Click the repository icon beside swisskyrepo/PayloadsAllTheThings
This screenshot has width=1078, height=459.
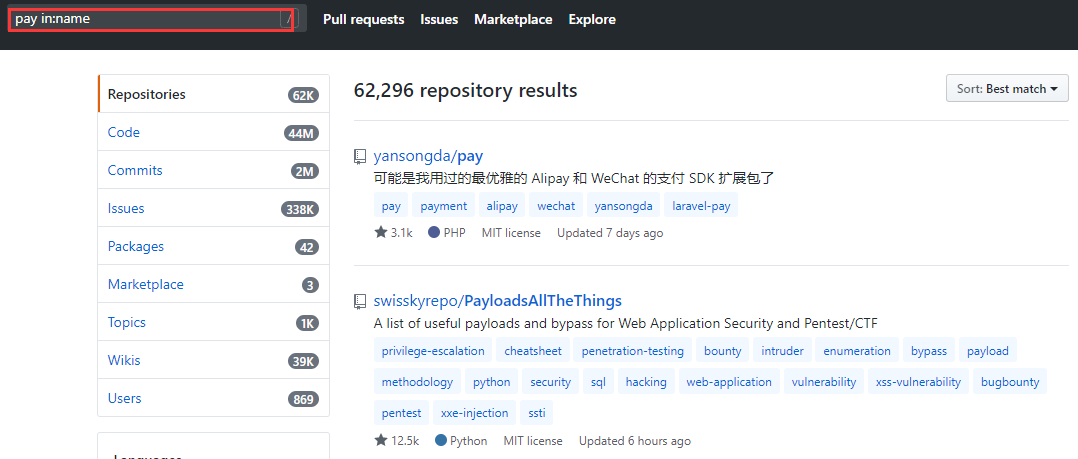coord(360,301)
